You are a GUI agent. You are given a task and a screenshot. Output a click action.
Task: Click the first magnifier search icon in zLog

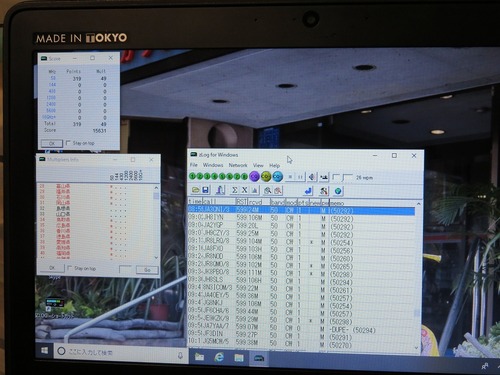click(267, 191)
